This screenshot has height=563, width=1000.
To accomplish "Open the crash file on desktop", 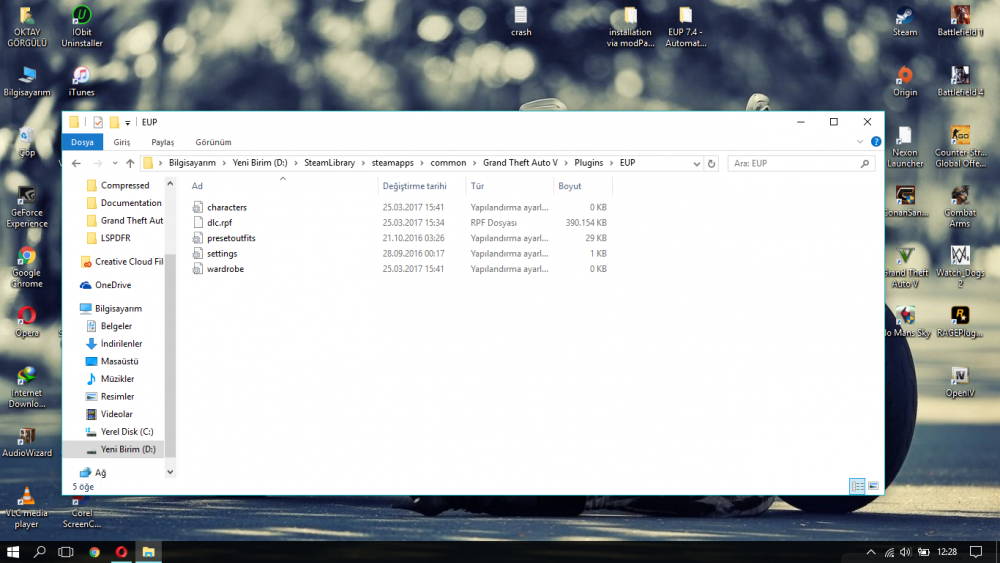I will [x=520, y=20].
